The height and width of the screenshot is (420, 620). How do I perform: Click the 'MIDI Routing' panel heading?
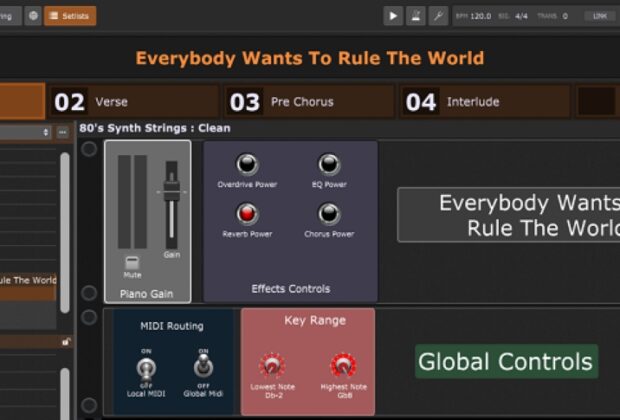[x=172, y=326]
